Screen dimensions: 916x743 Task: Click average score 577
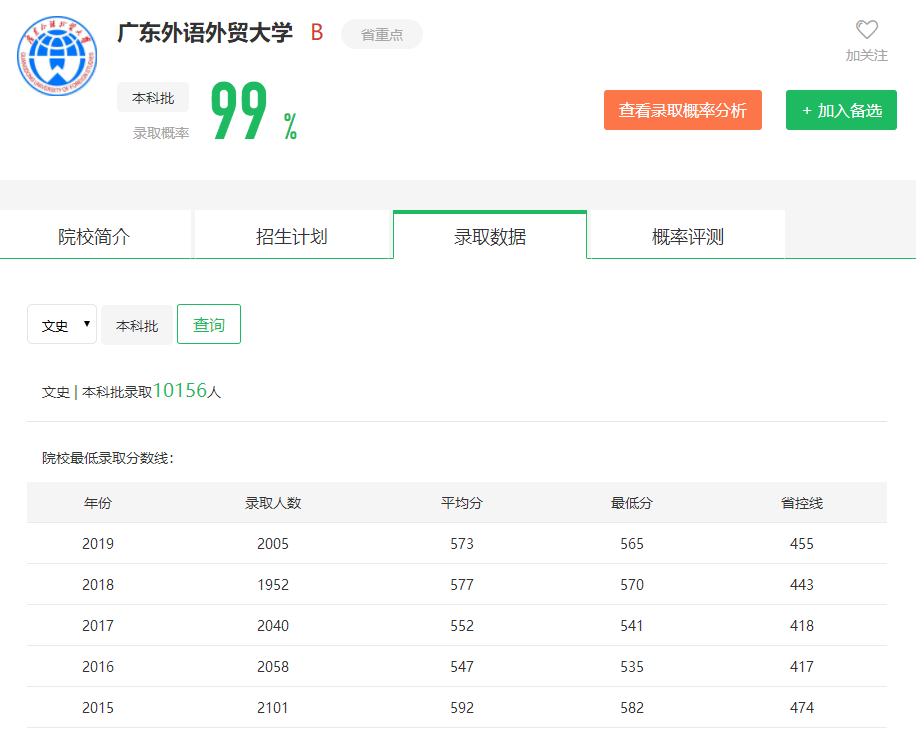tap(462, 585)
